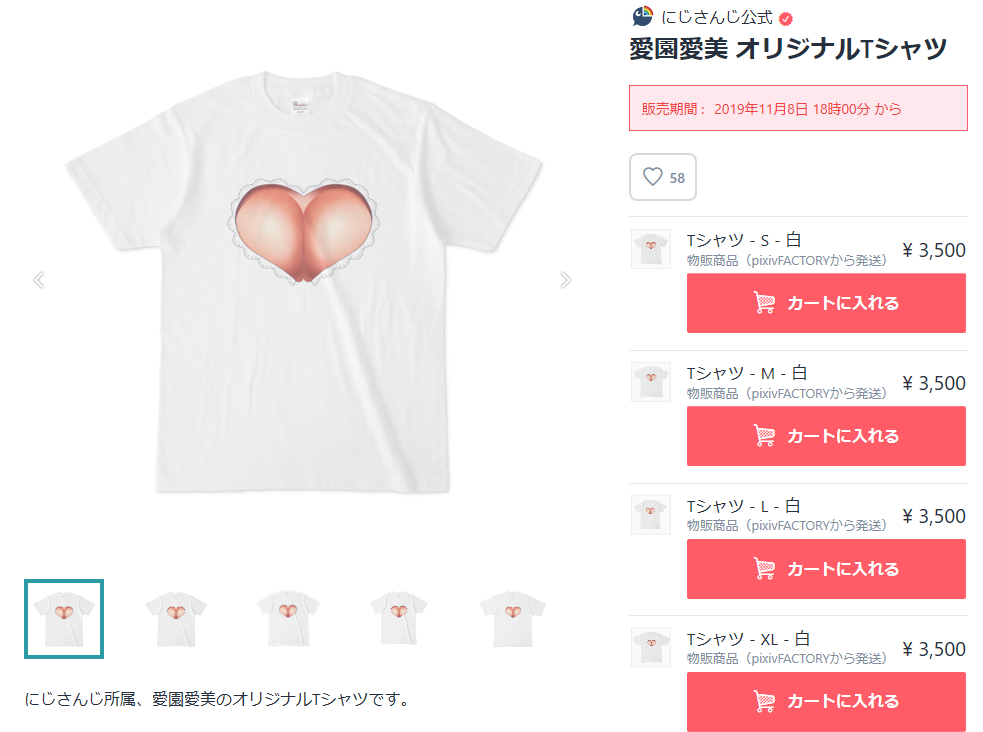The image size is (983, 732).
Task: Show next product image with right arrow
Action: 566,280
